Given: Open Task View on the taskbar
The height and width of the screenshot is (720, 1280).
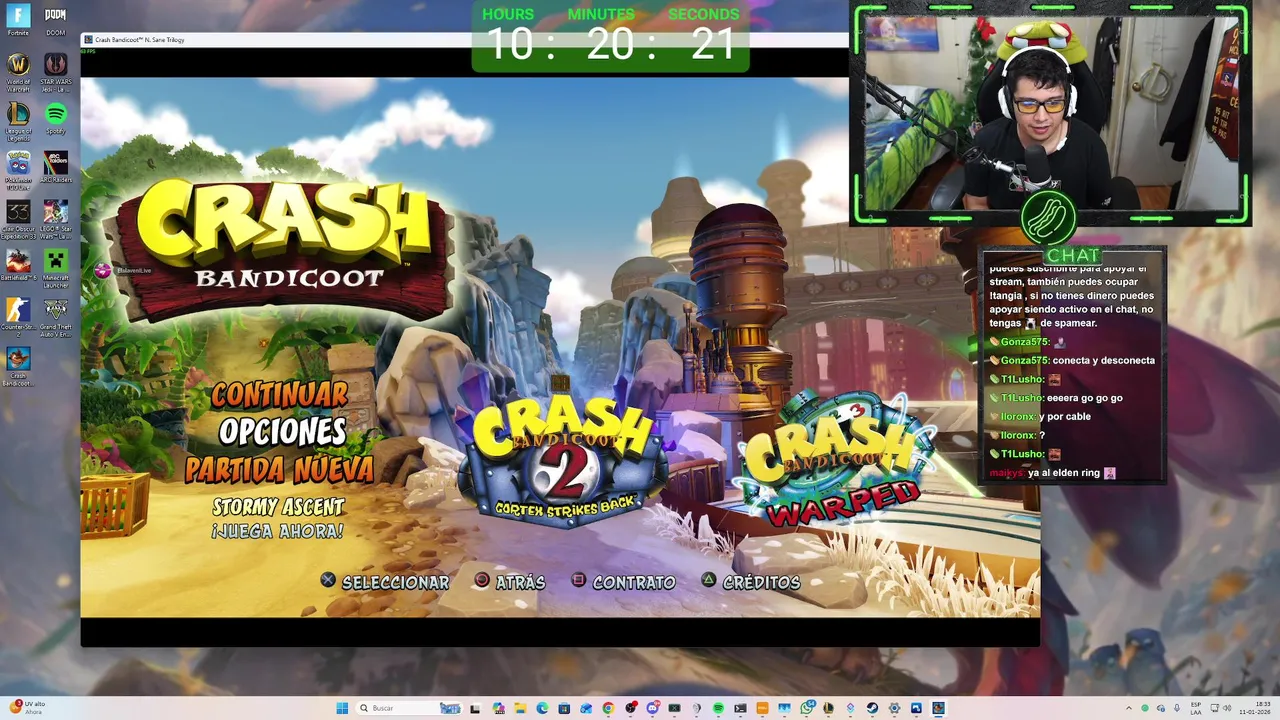Looking at the screenshot, I should [x=475, y=708].
